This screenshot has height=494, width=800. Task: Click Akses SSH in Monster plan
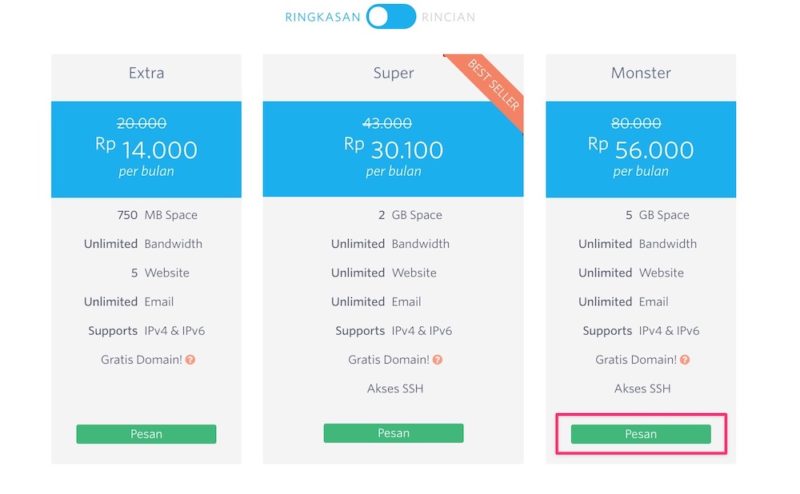click(x=642, y=389)
